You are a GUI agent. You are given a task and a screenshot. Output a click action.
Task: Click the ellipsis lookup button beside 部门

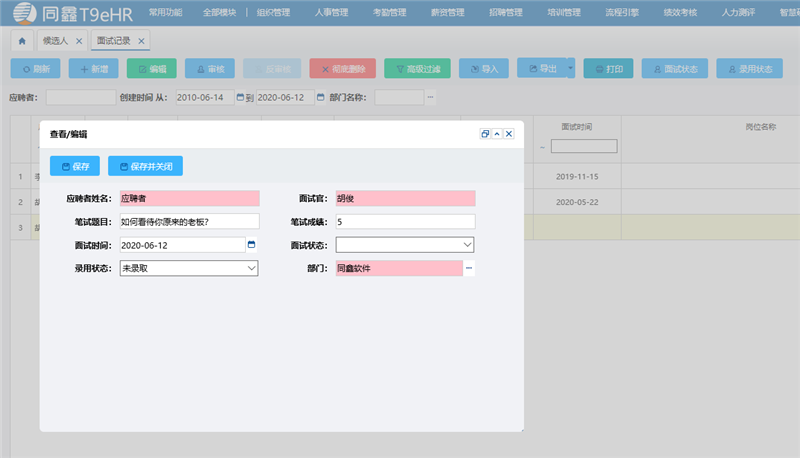(x=469, y=268)
